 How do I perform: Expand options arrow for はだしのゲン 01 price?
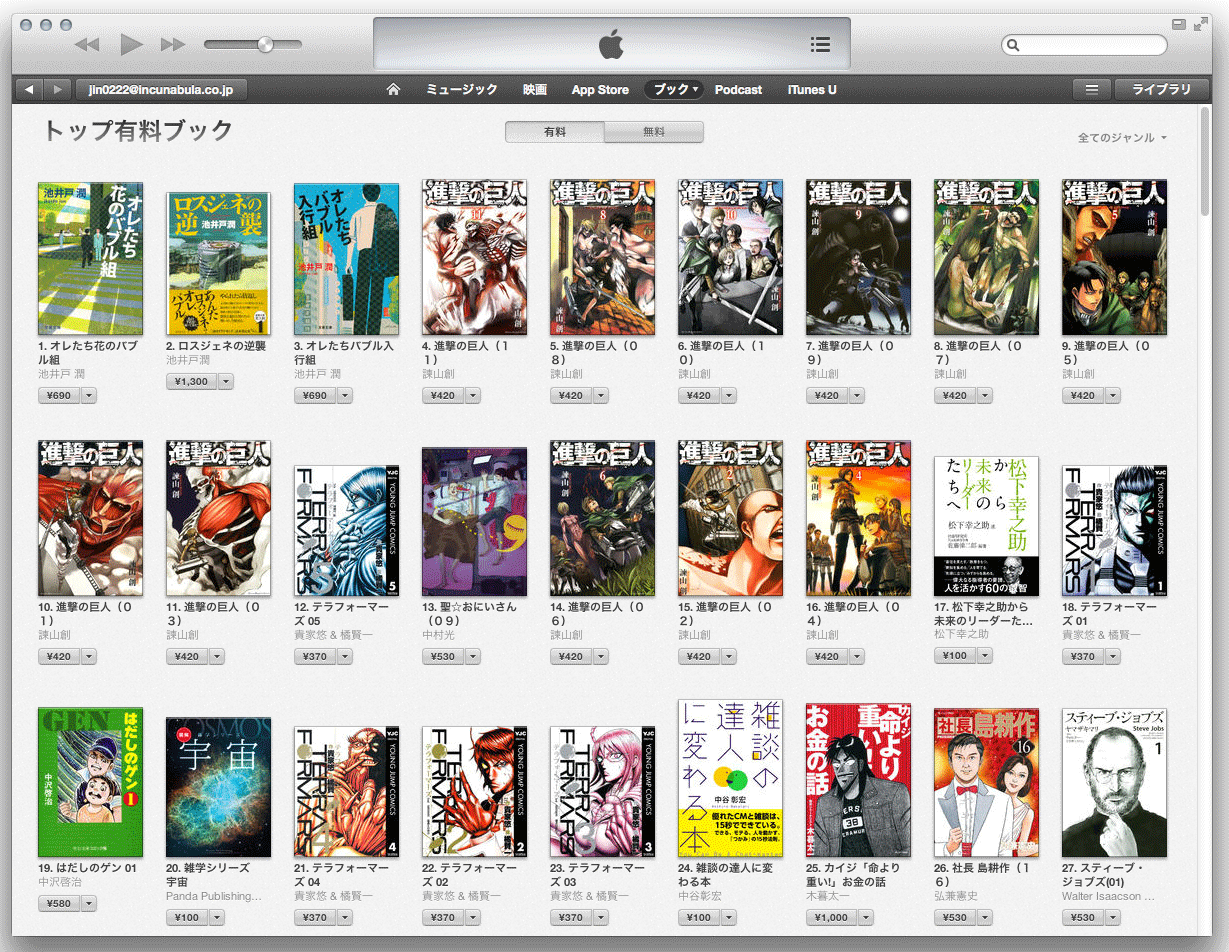(88, 903)
